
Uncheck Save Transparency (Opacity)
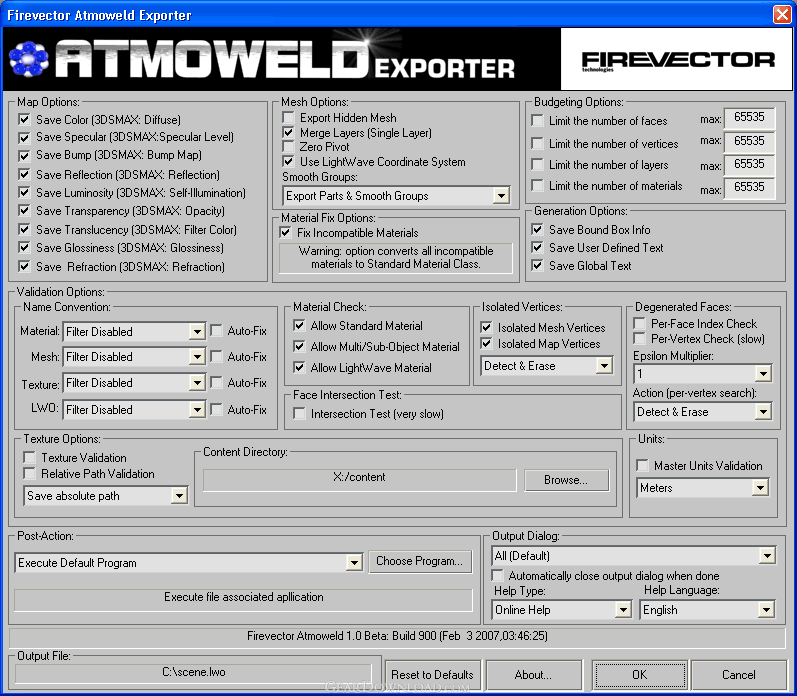pyautogui.click(x=24, y=210)
